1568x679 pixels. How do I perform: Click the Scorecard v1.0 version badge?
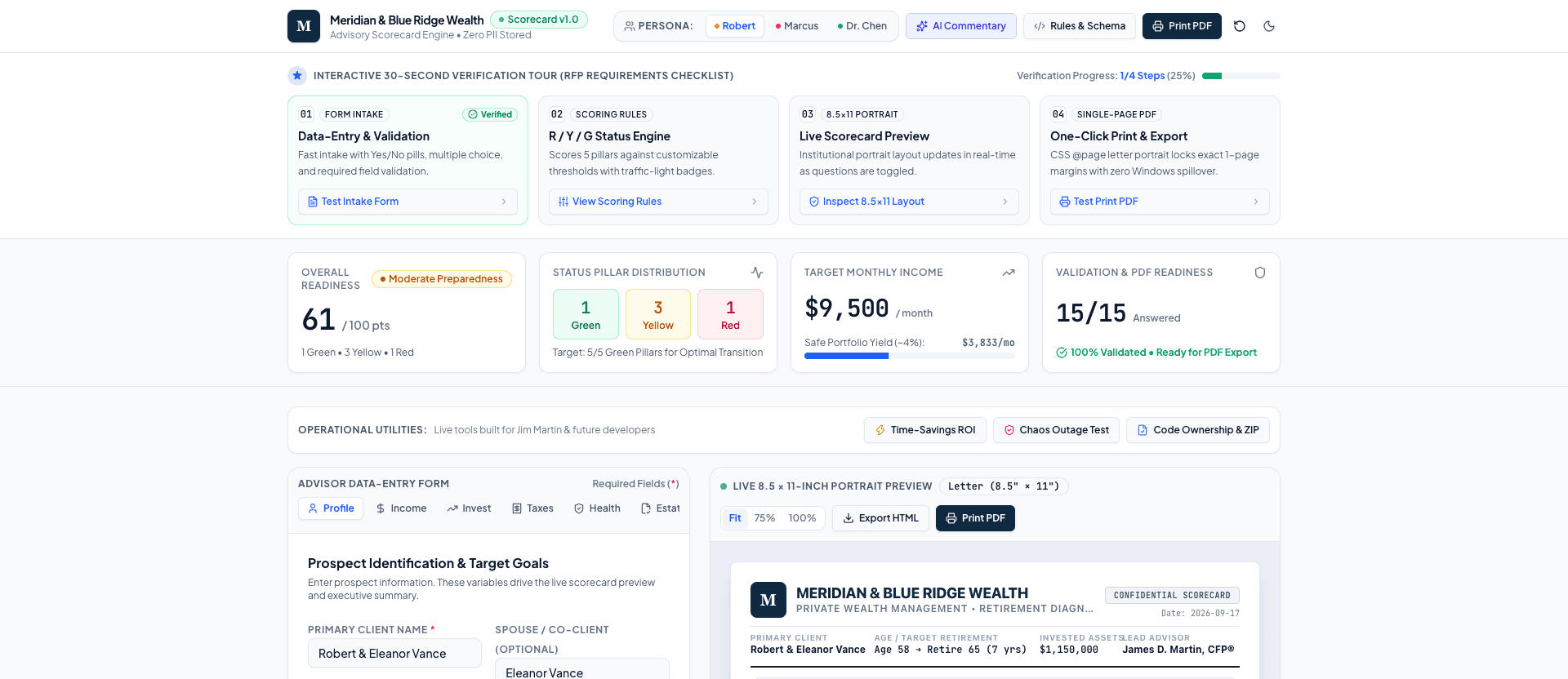point(539,20)
